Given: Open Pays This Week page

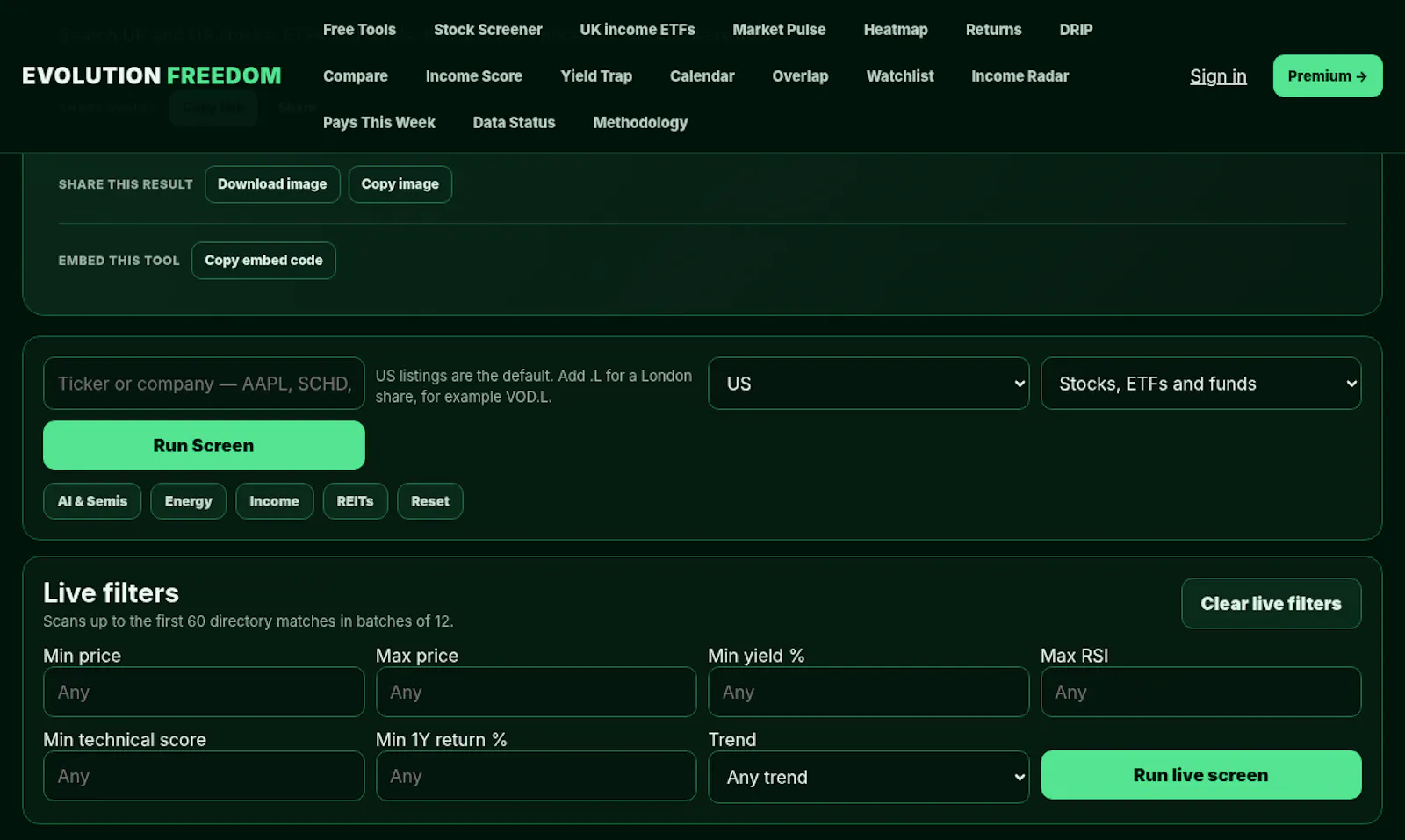Looking at the screenshot, I should coord(379,123).
